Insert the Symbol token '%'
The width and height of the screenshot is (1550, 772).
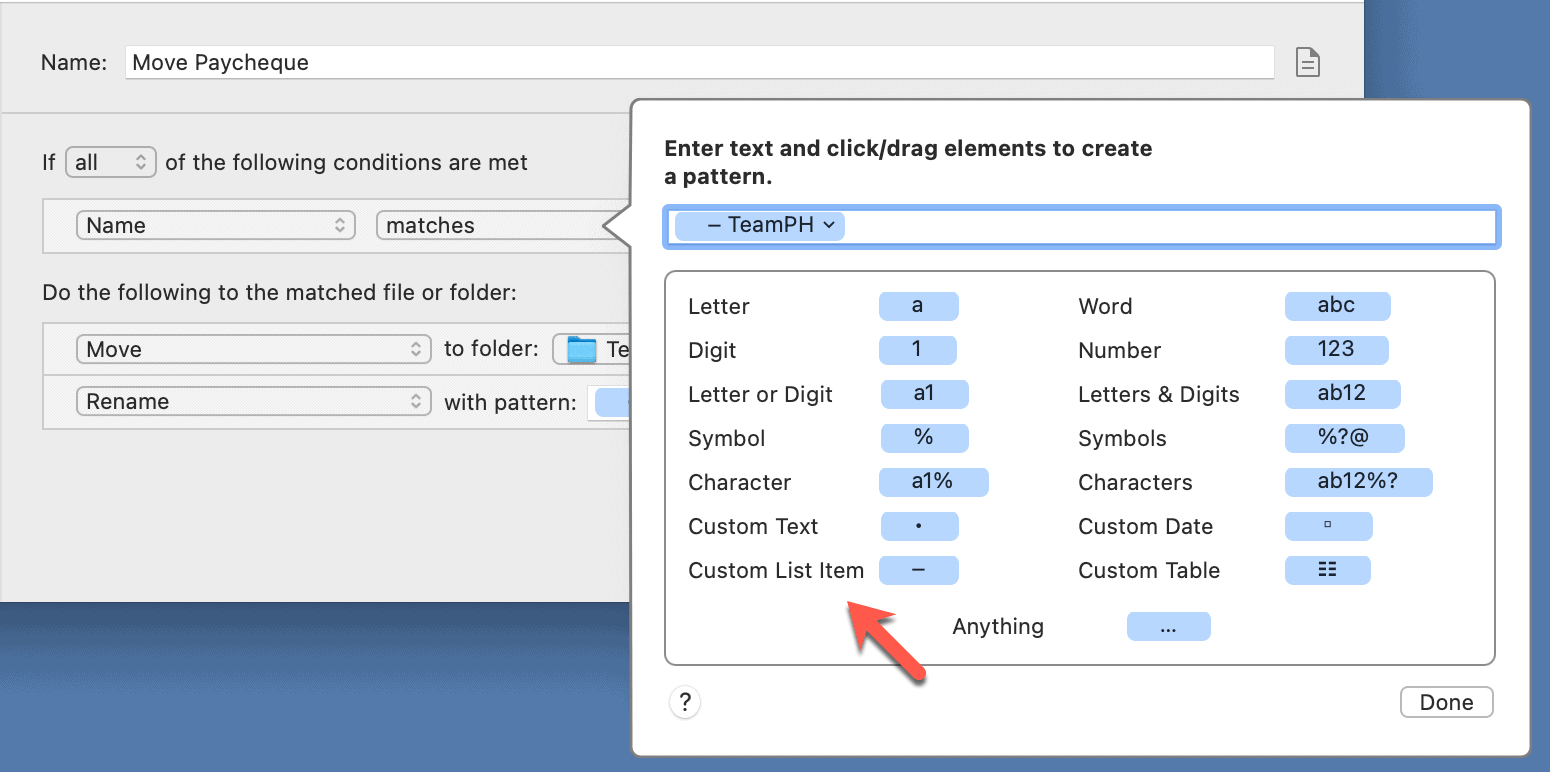pos(924,438)
